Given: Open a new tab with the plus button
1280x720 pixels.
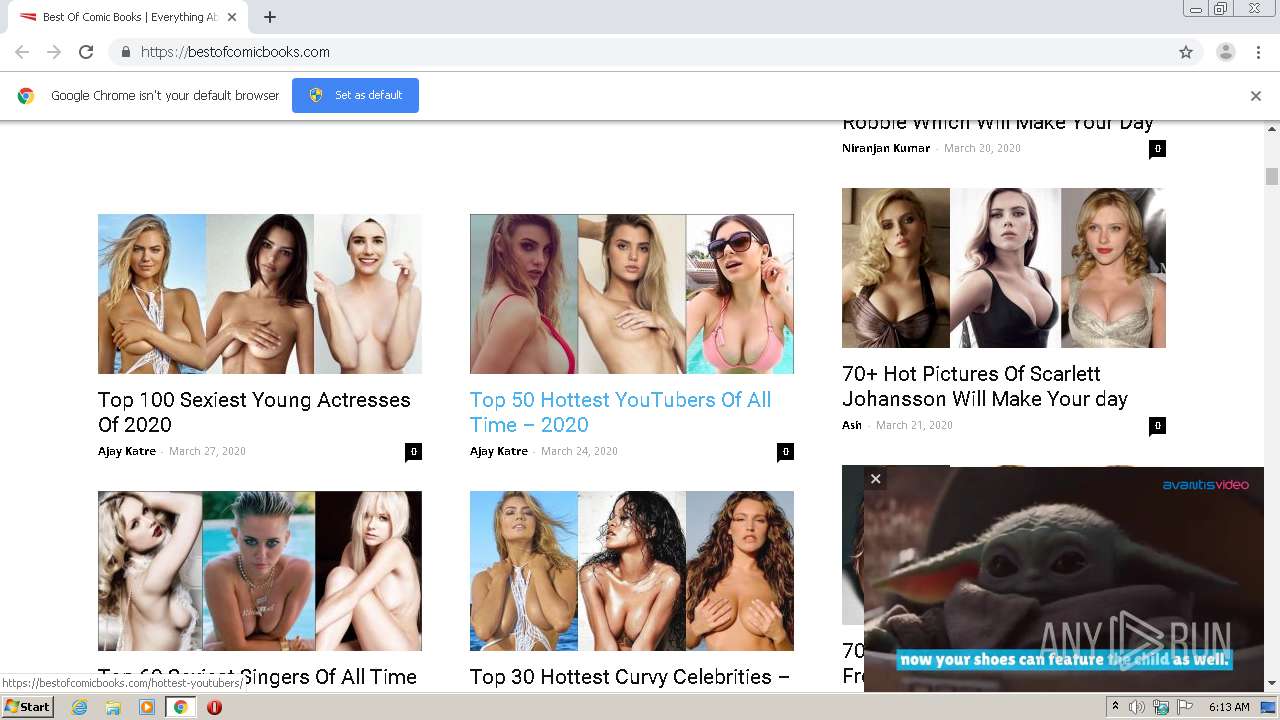Looking at the screenshot, I should click(270, 17).
